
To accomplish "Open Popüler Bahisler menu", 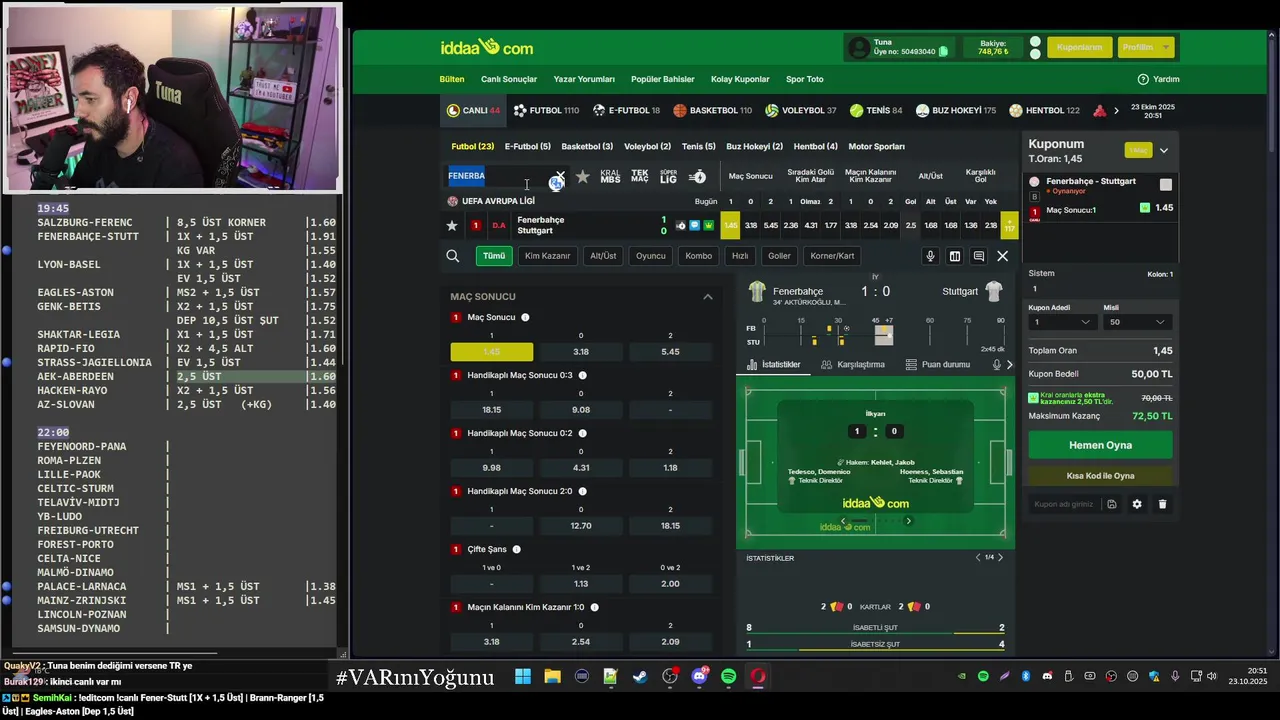I will click(663, 79).
